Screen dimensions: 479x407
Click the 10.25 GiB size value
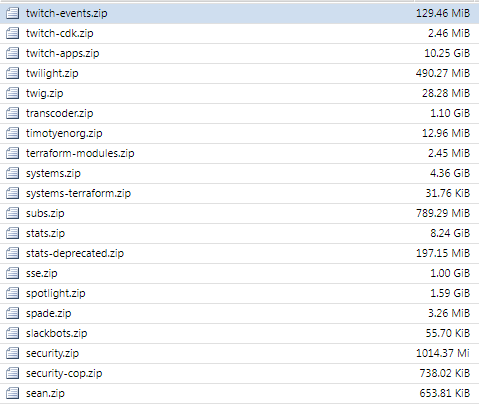pos(447,53)
